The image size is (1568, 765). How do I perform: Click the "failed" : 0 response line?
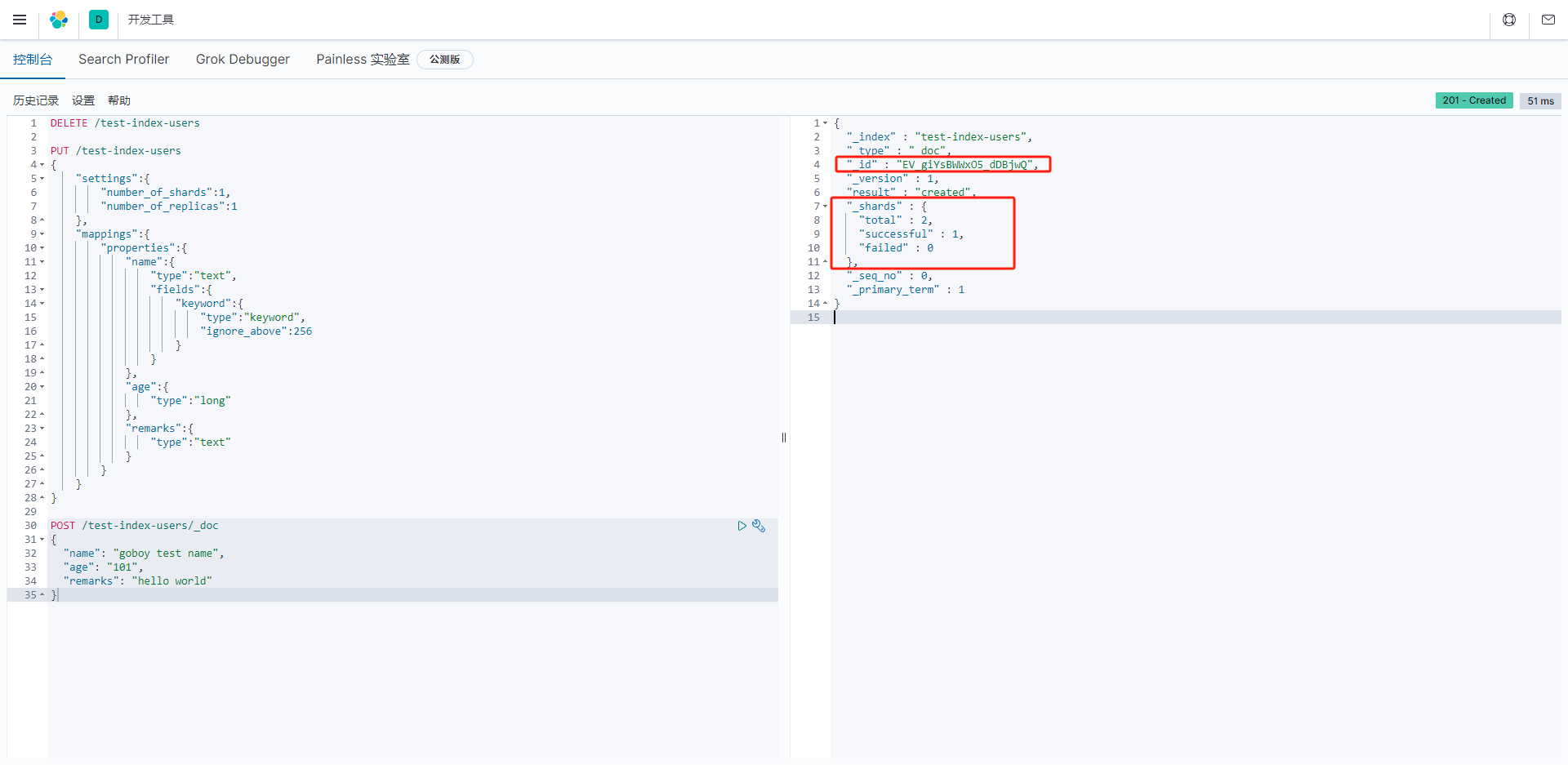(x=896, y=248)
